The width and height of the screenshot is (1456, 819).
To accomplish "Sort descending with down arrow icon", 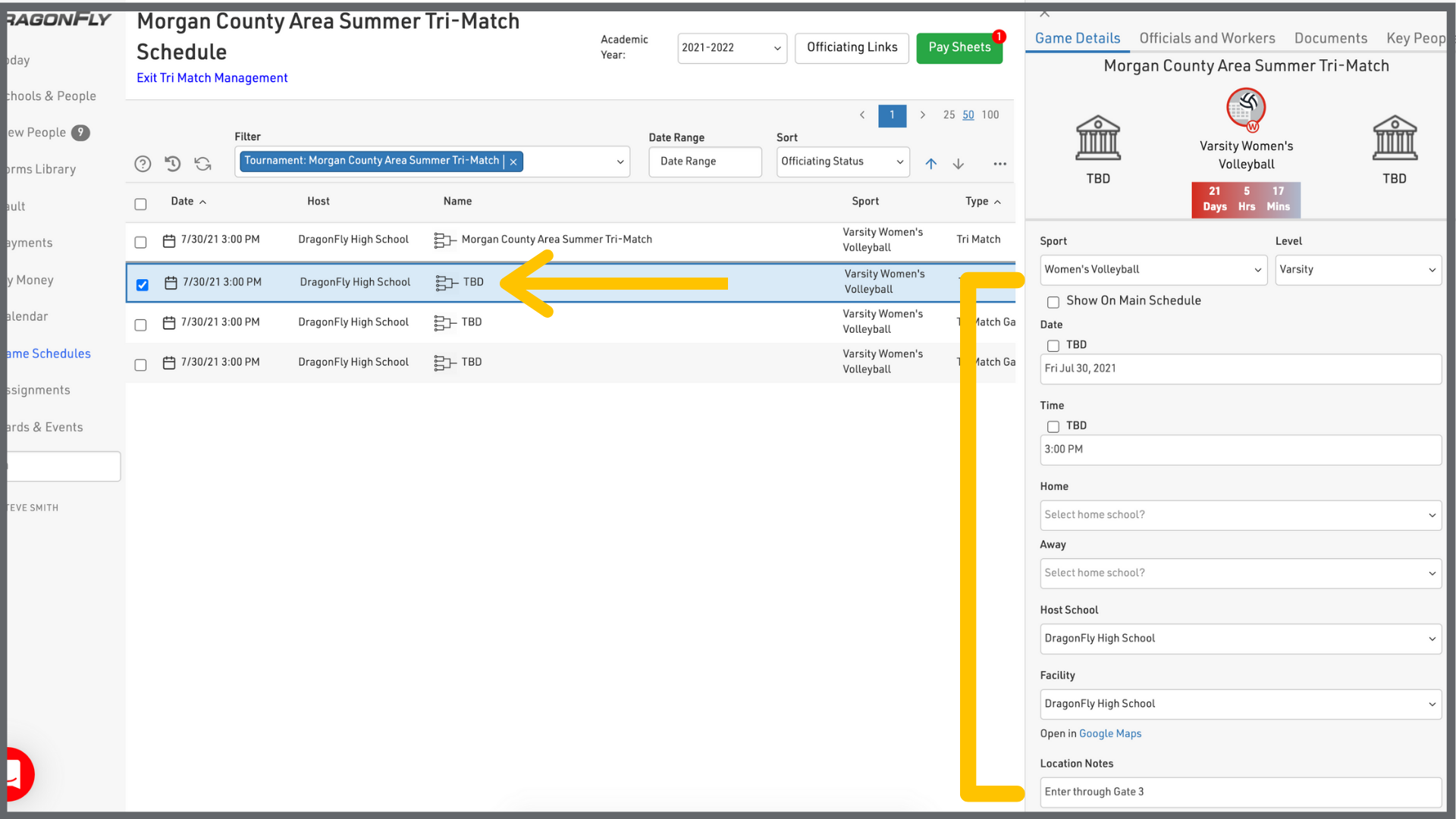I will pos(959,164).
